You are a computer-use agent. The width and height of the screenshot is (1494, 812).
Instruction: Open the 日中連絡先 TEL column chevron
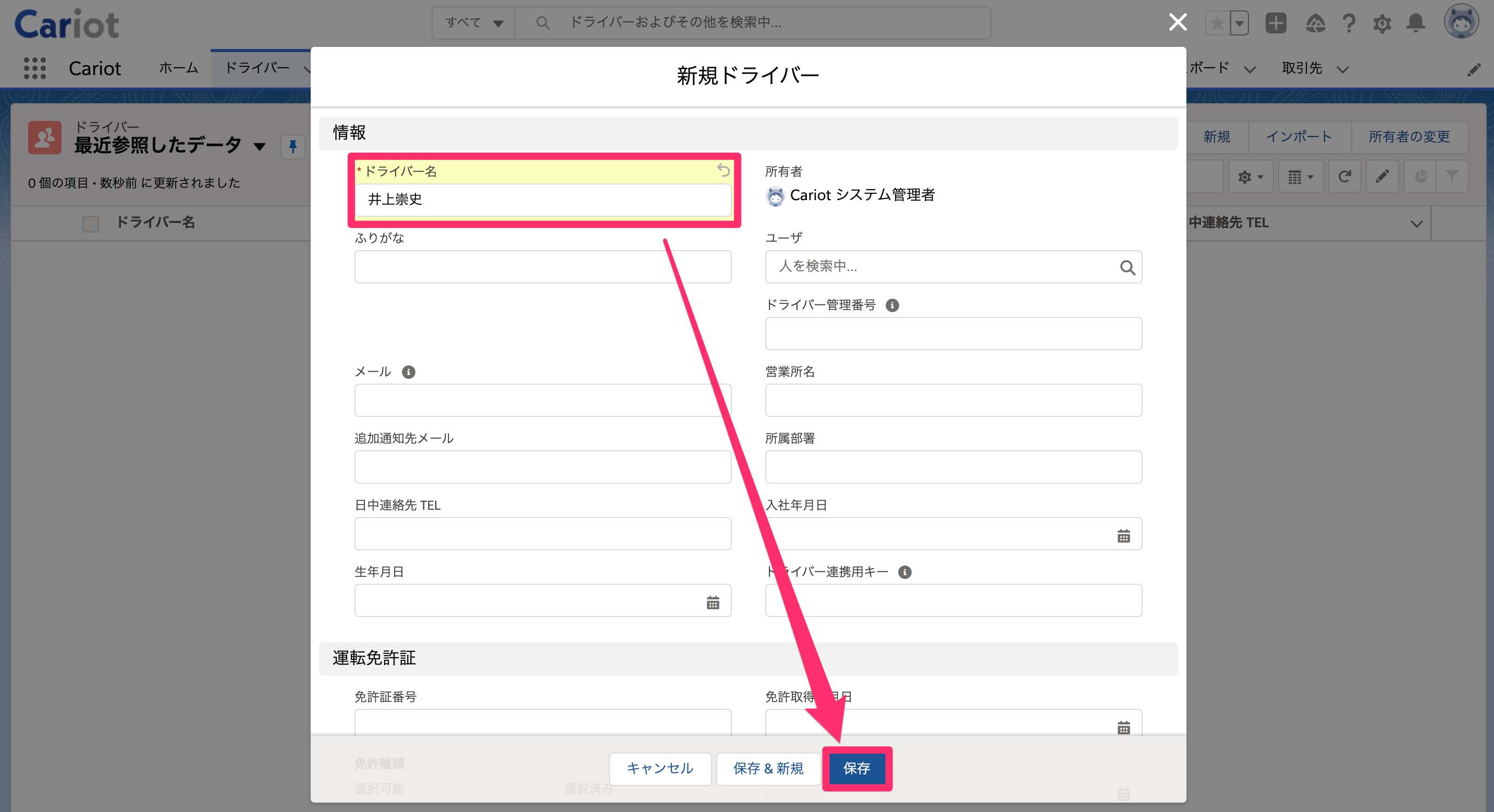click(x=1416, y=223)
